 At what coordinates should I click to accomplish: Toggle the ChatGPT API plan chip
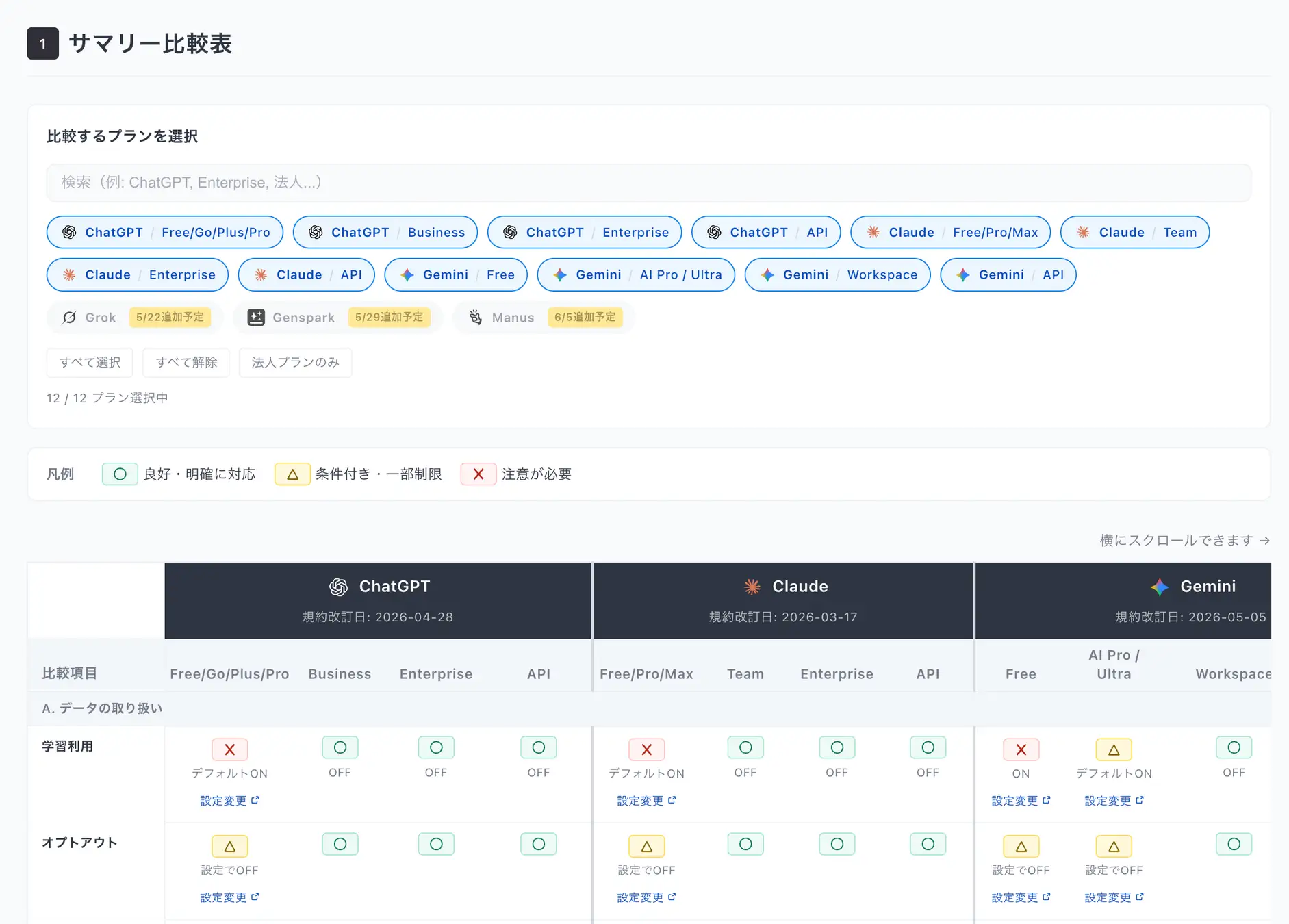(766, 232)
